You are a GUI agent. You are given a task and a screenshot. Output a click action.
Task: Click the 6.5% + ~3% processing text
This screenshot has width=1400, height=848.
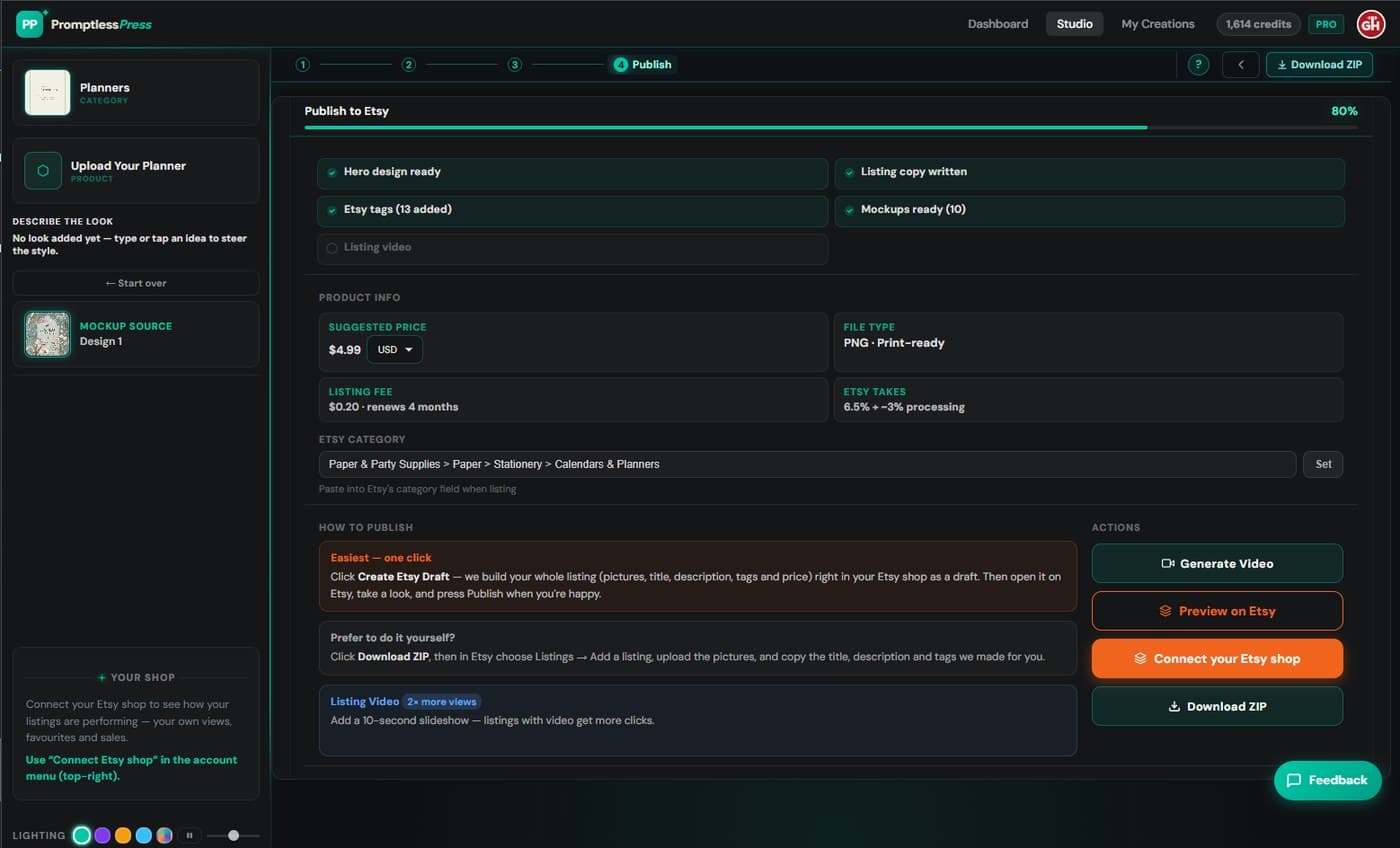(x=904, y=407)
